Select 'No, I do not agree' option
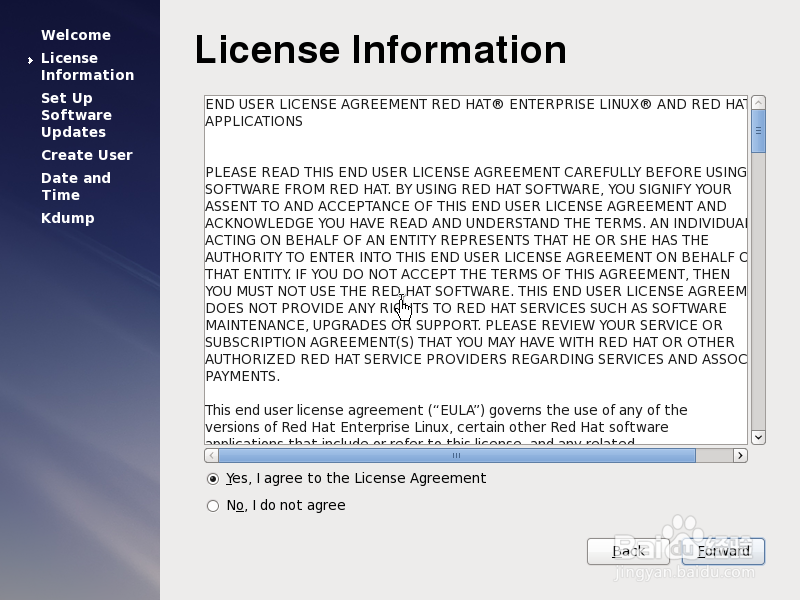 point(276,505)
